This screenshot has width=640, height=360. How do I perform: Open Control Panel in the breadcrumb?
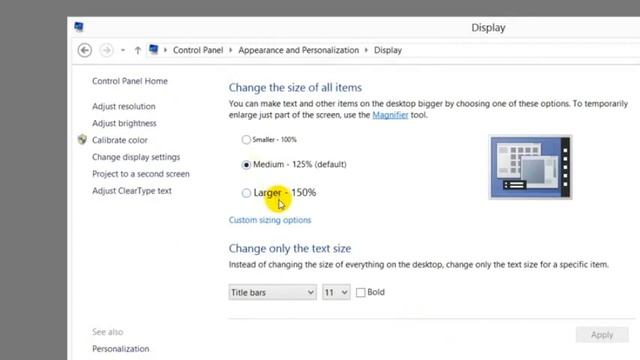tap(198, 50)
